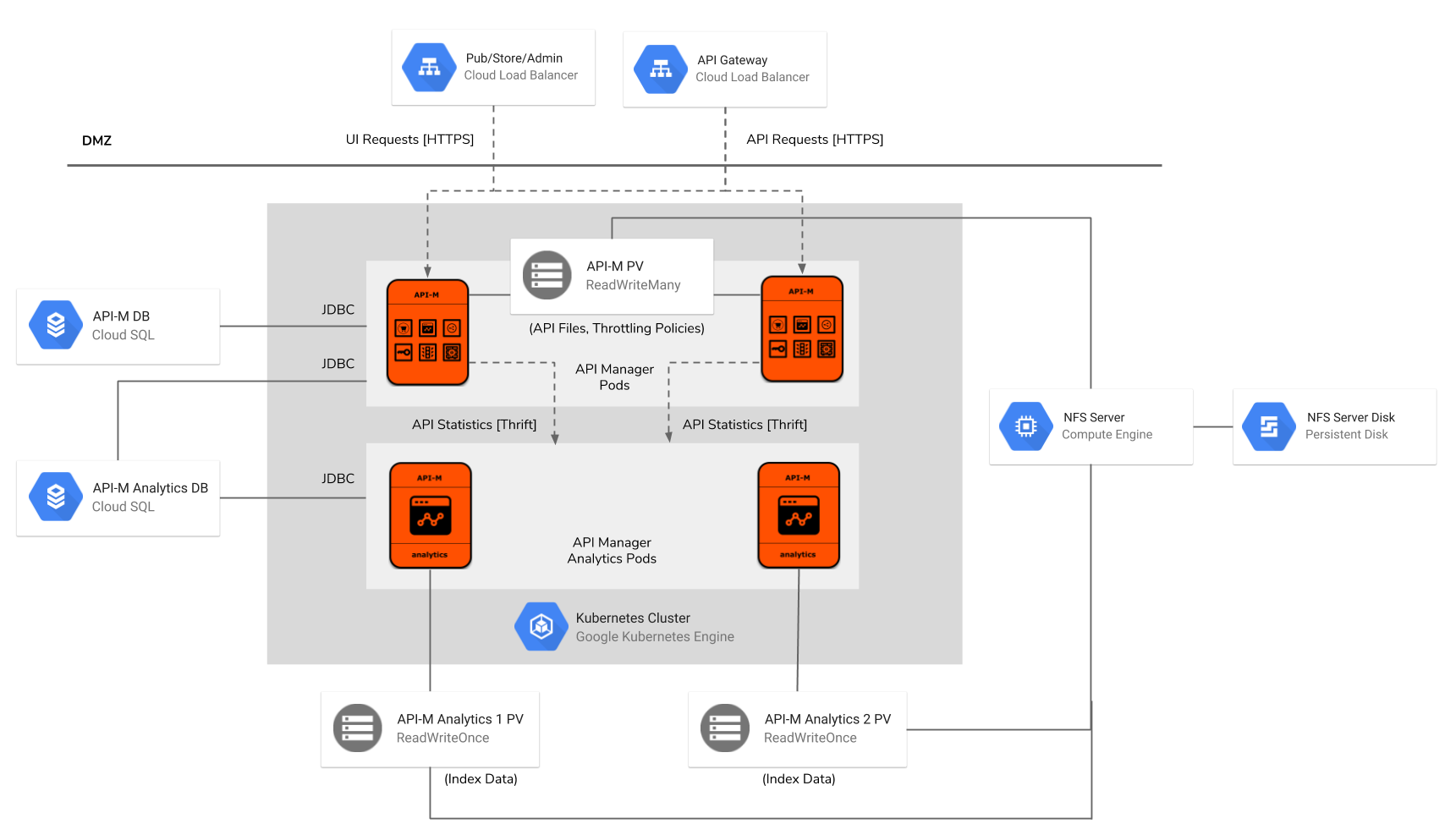This screenshot has height=835, width=1456.
Task: Select the 'API-M Analytics 2 PV' title
Action: [827, 719]
